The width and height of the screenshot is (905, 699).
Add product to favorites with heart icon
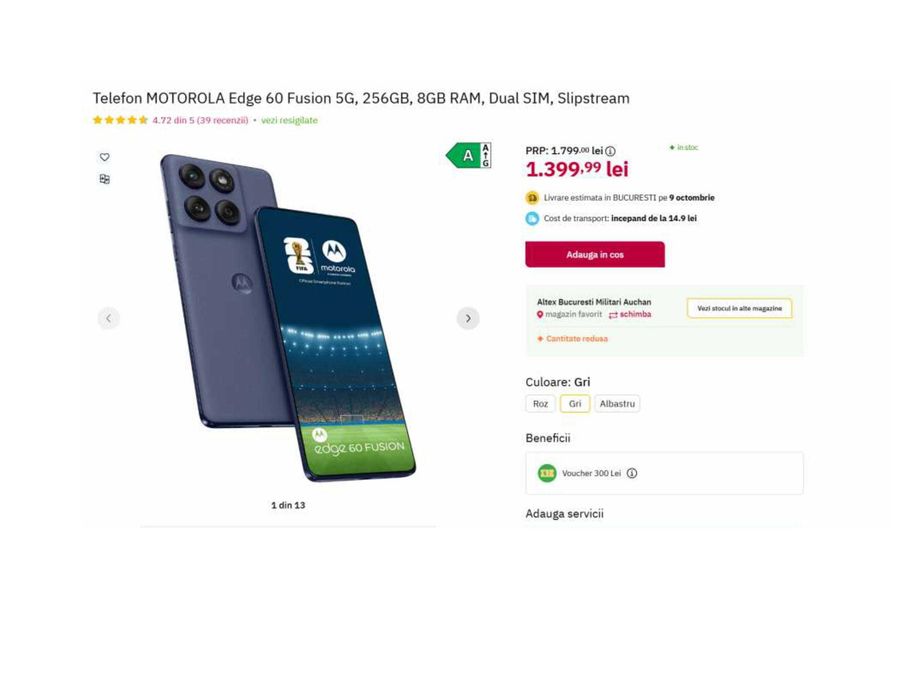[104, 157]
